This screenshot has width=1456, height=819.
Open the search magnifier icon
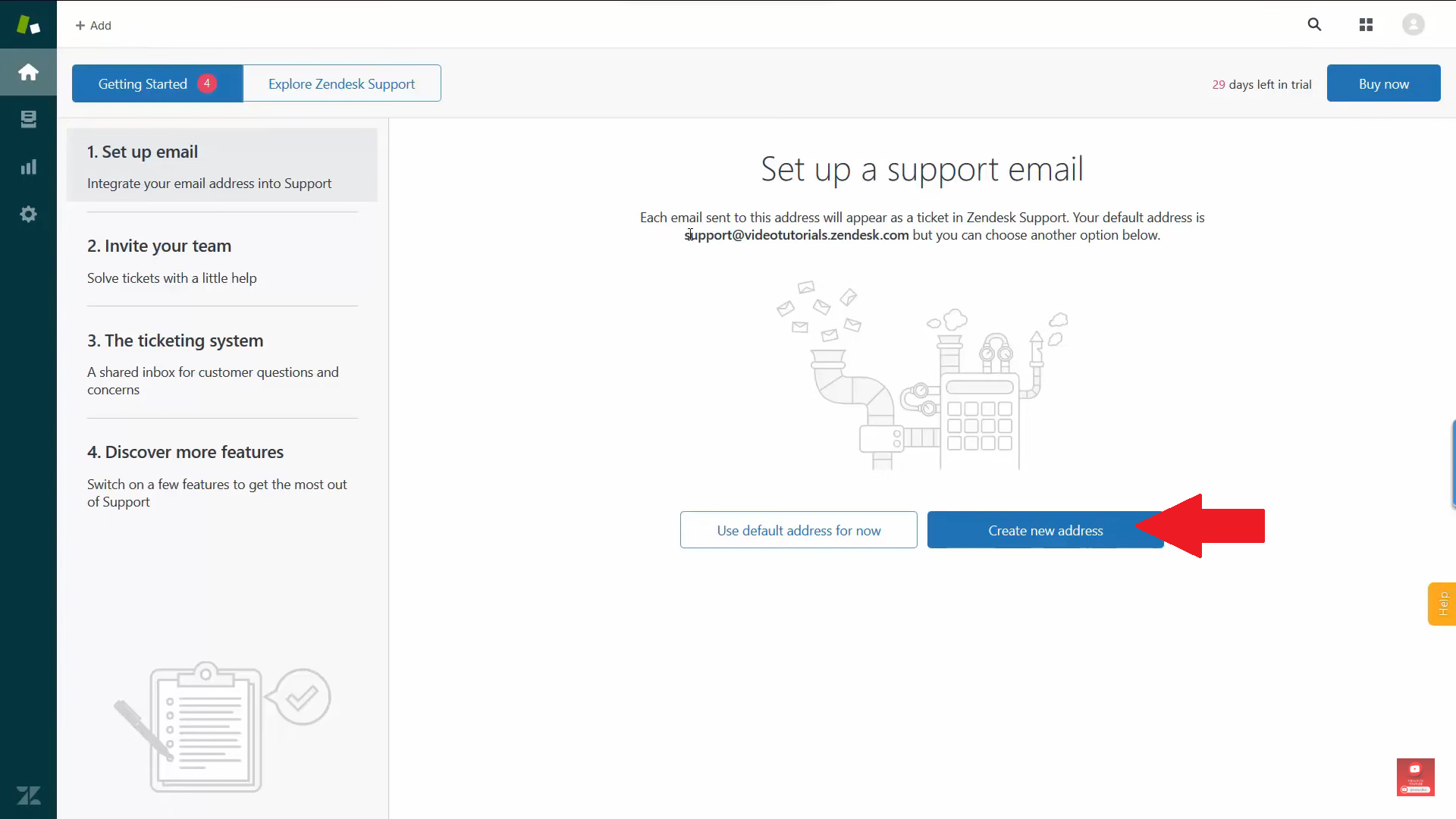pyautogui.click(x=1314, y=25)
